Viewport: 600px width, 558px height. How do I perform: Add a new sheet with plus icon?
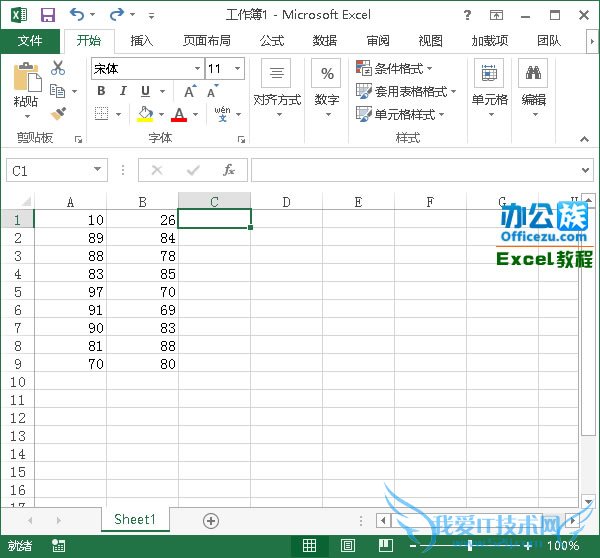pyautogui.click(x=210, y=520)
